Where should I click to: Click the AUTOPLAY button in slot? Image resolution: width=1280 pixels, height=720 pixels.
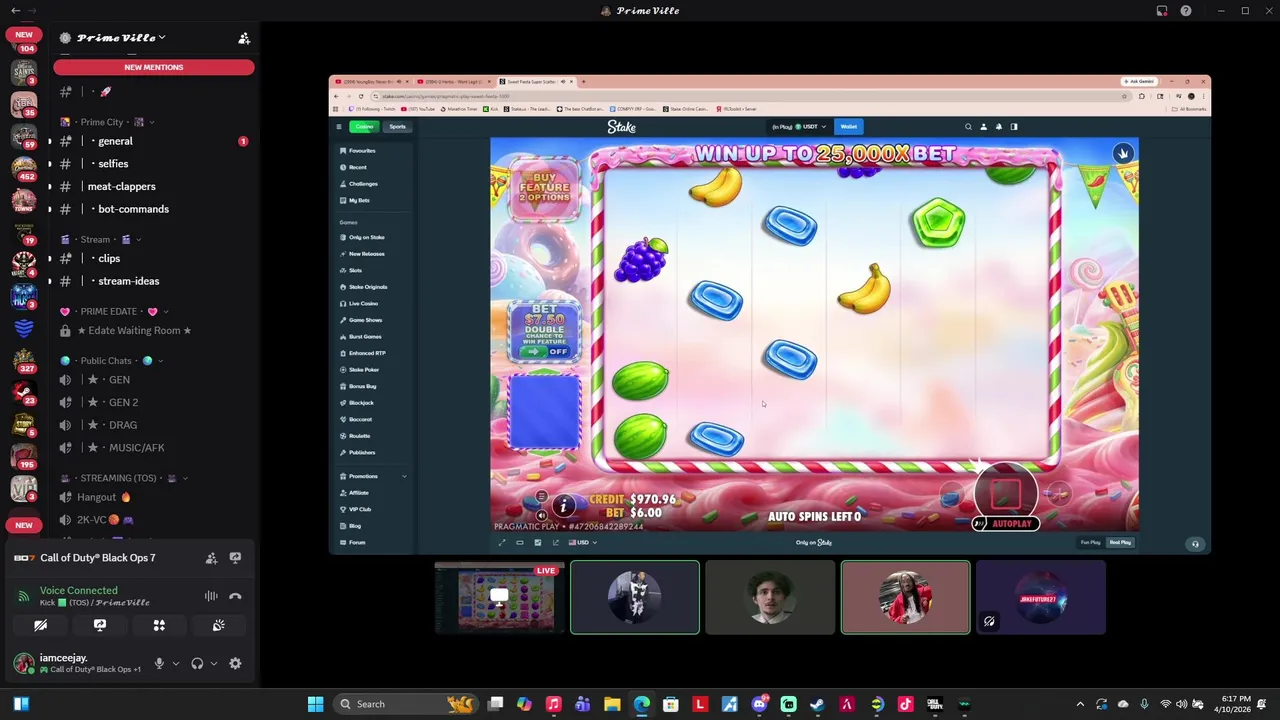[x=1007, y=524]
